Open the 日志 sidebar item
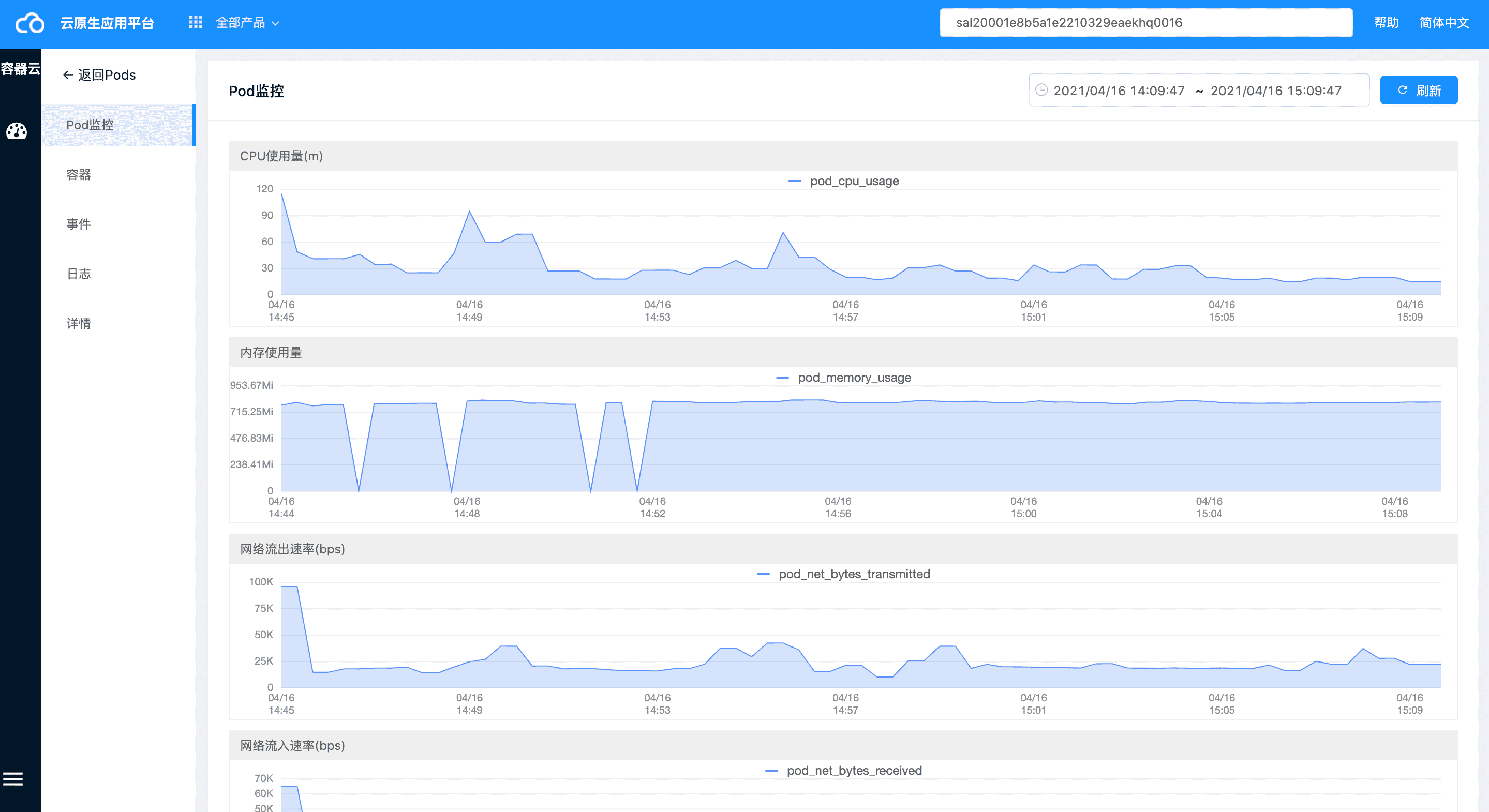Screen dimensions: 1489x812 point(79,274)
